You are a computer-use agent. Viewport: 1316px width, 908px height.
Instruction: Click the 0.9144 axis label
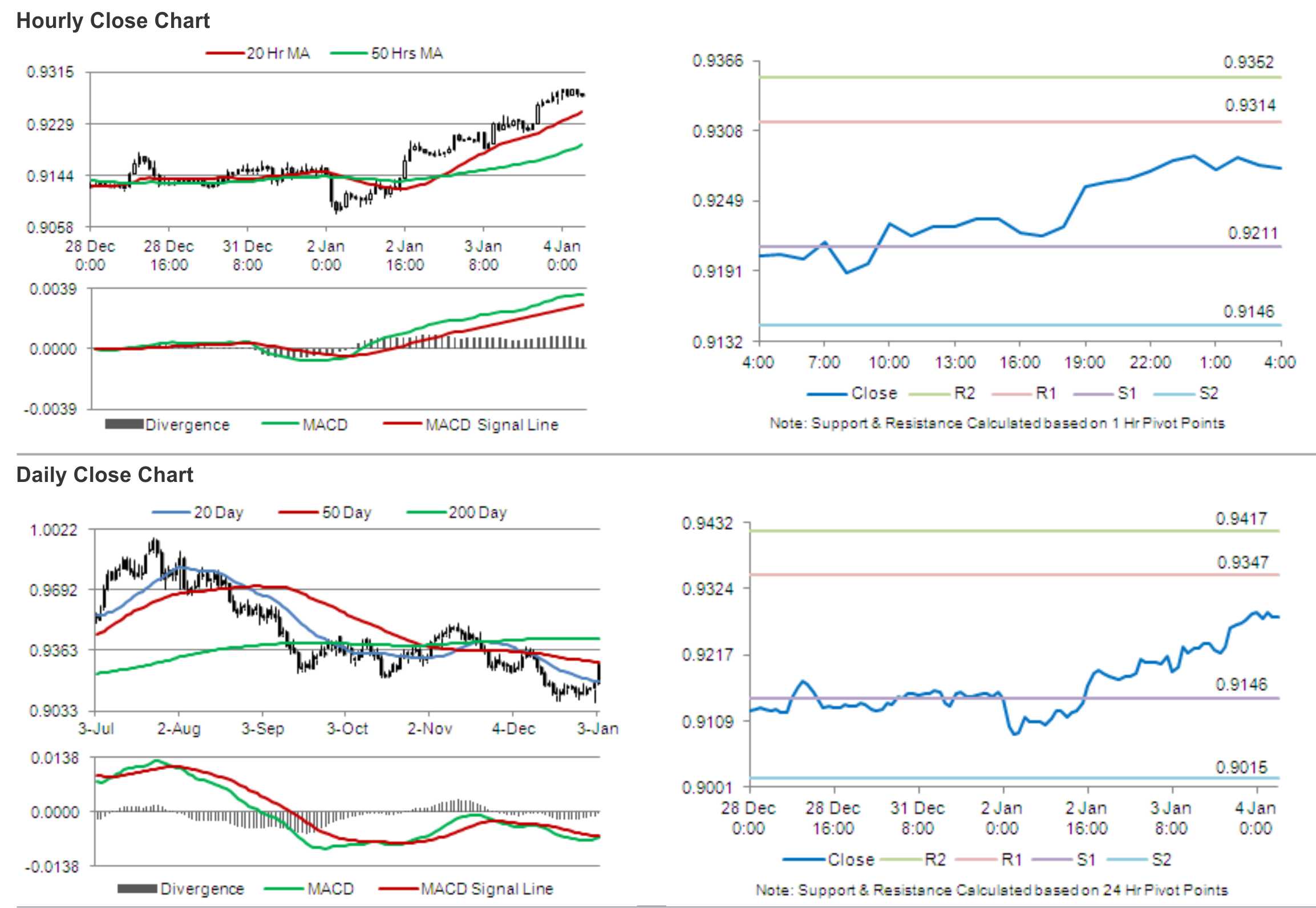tap(50, 176)
